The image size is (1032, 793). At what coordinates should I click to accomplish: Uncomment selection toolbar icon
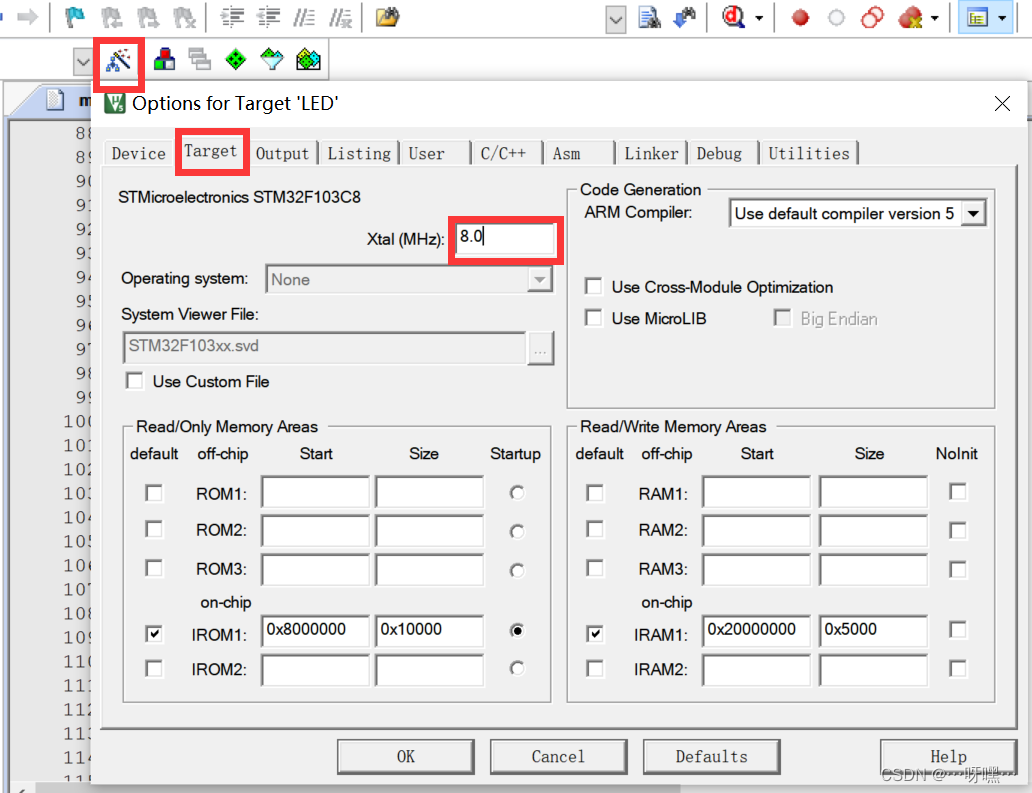click(340, 17)
